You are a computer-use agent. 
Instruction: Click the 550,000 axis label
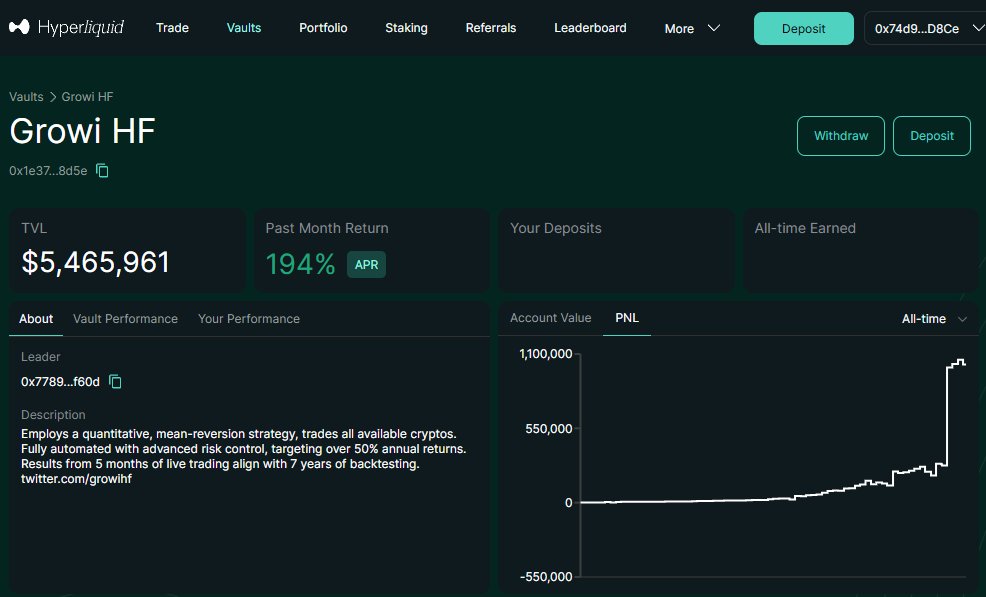point(549,429)
